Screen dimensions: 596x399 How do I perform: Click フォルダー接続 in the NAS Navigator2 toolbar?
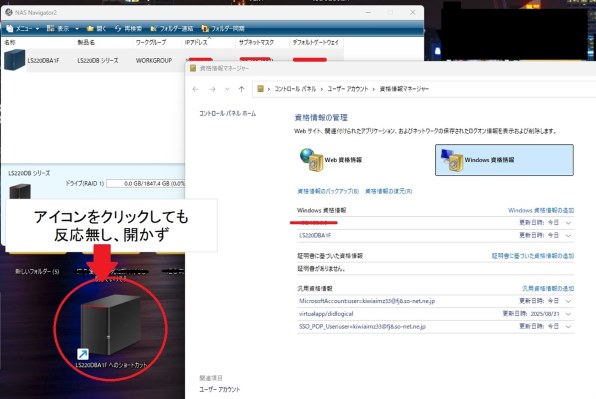(171, 28)
